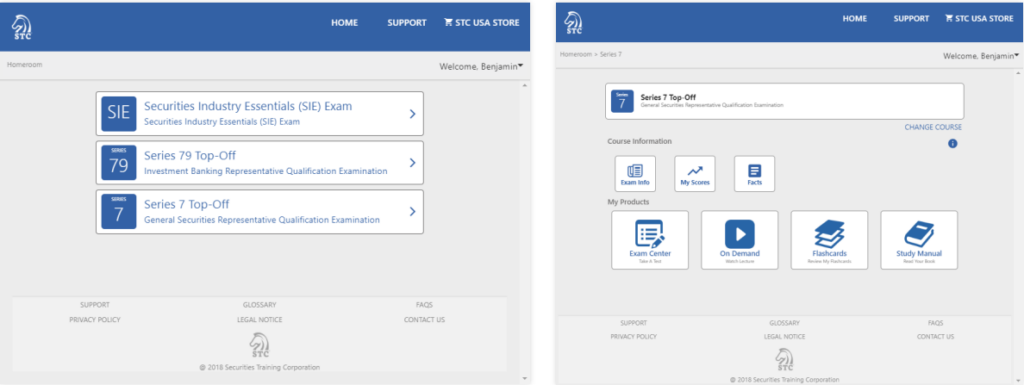This screenshot has width=1024, height=385.
Task: Expand the Series 79 Top-Off chevron
Action: [x=412, y=162]
